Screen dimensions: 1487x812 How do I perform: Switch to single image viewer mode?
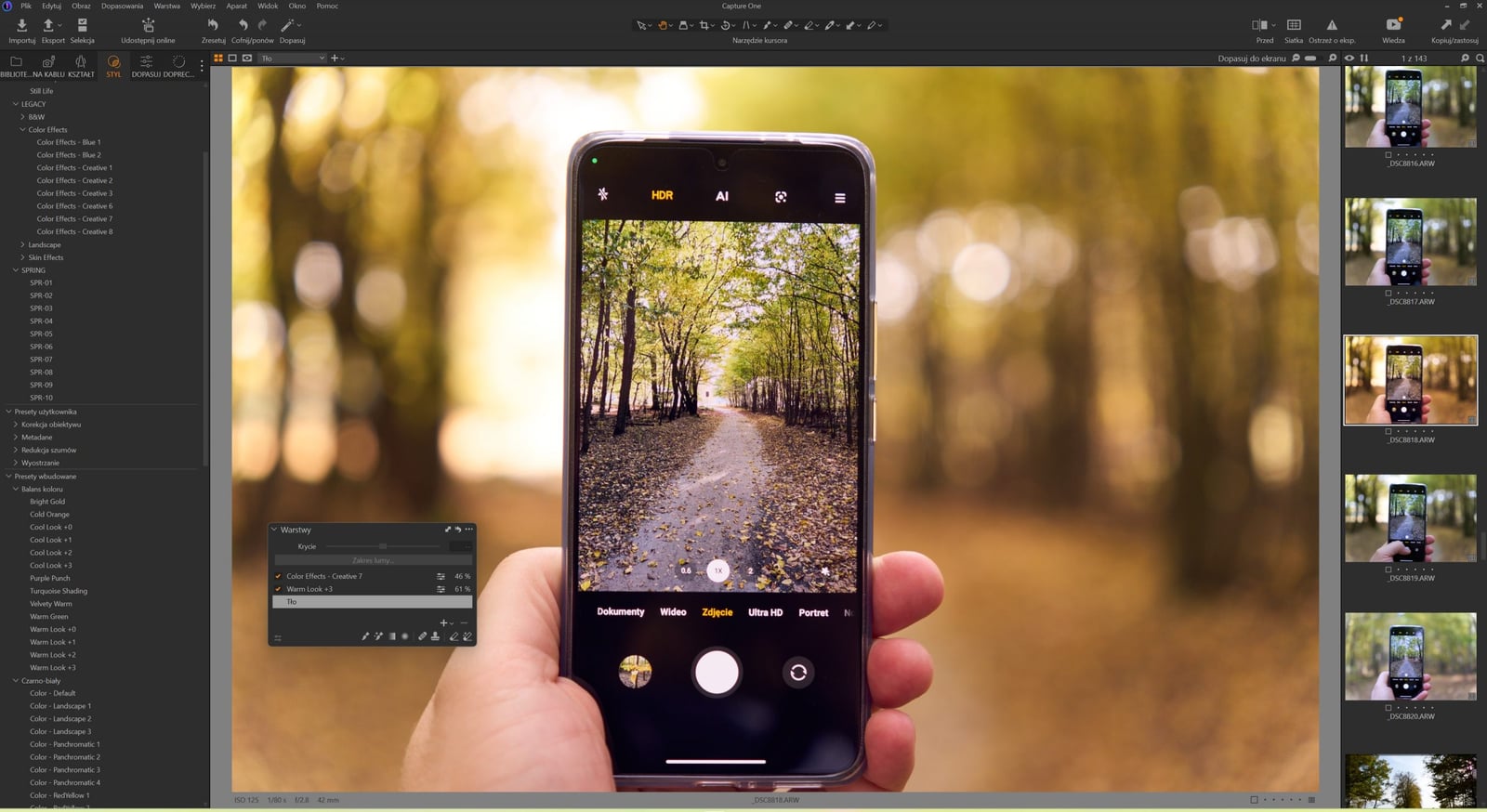click(232, 59)
